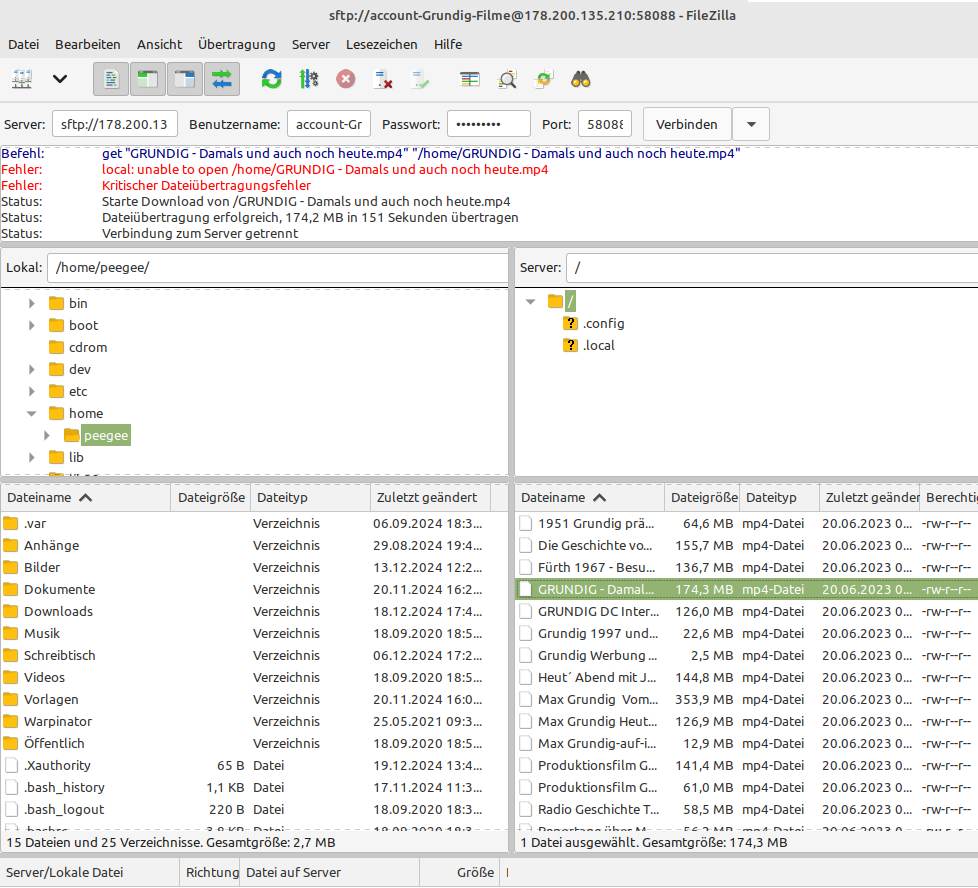Click the Verbinden button
The width and height of the screenshot is (978, 888).
687,124
